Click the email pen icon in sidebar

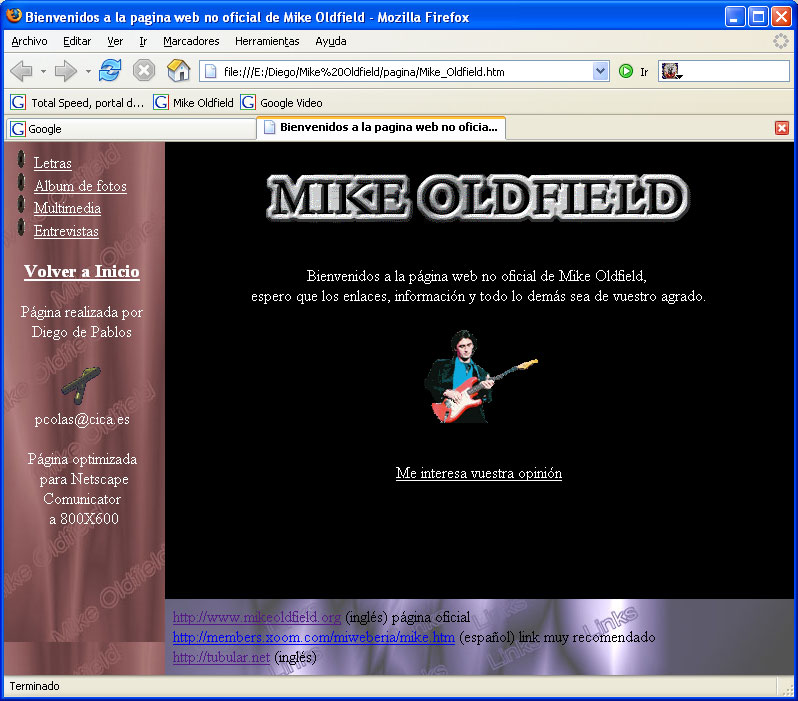pyautogui.click(x=81, y=385)
